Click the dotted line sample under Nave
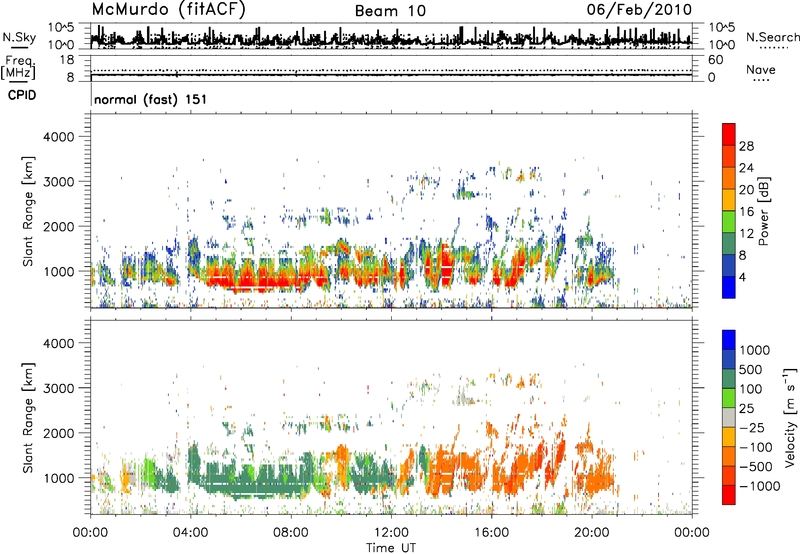The height and width of the screenshot is (554, 800). coord(761,80)
